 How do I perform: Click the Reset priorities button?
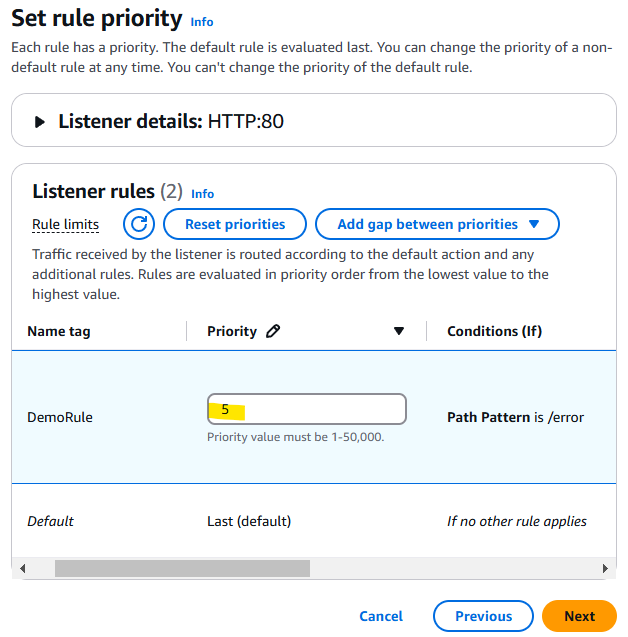[235, 224]
